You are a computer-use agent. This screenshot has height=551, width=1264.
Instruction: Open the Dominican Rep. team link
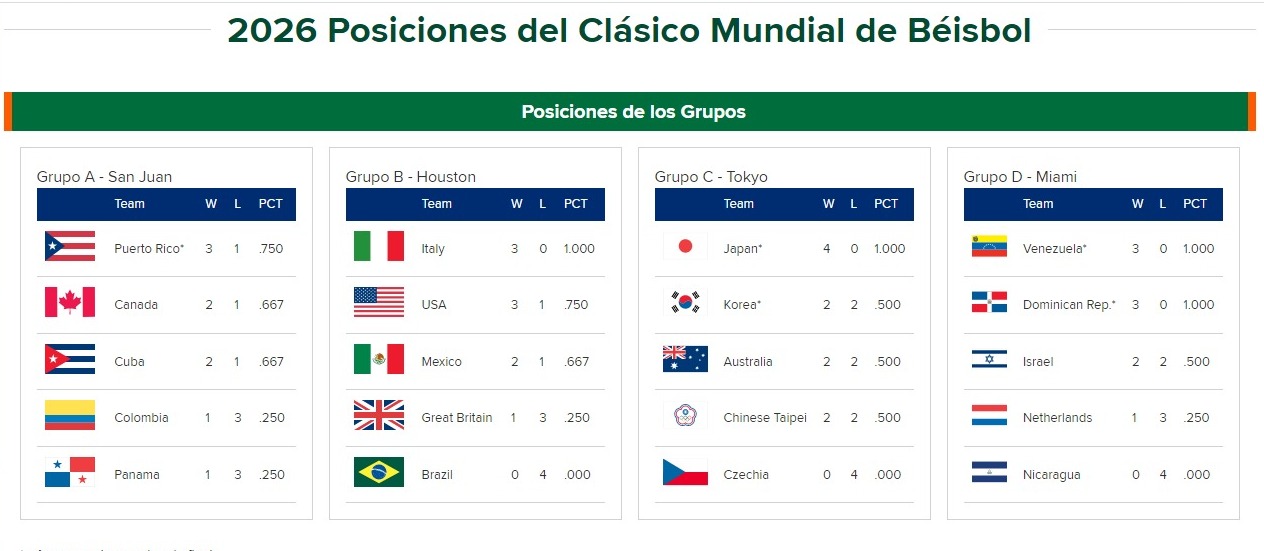pyautogui.click(x=1068, y=305)
